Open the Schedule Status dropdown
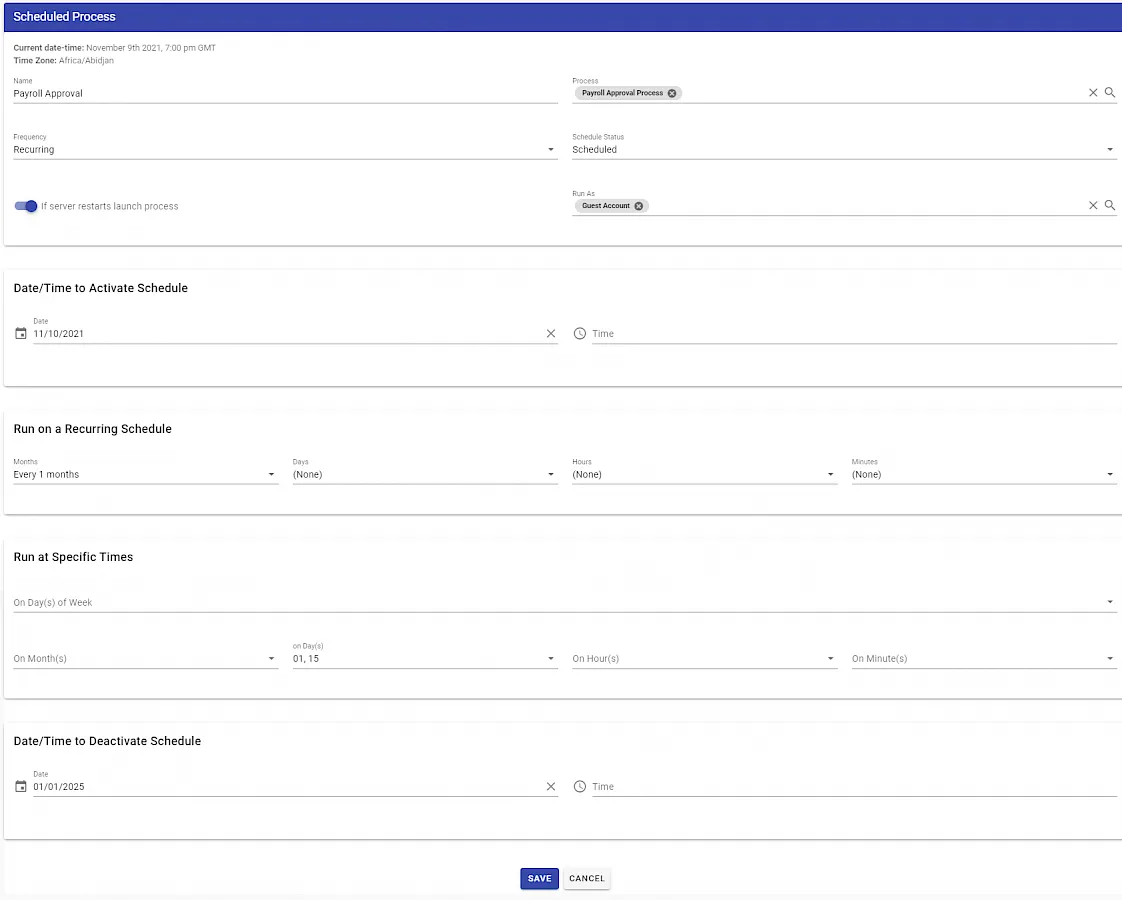The width and height of the screenshot is (1122, 900). (x=844, y=150)
